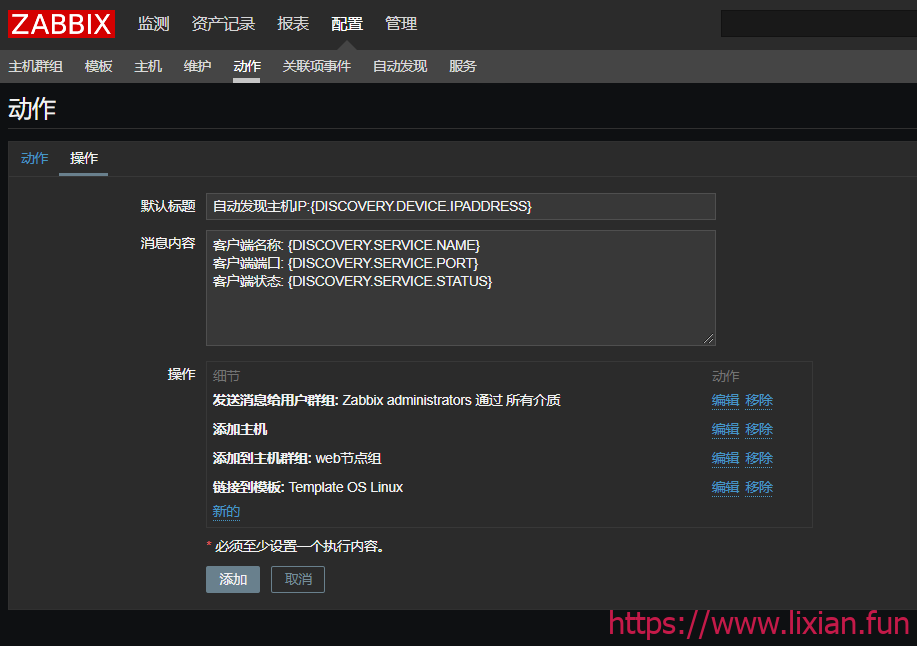Open the 监测 top menu
Screen dimensions: 917x646
coord(153,24)
